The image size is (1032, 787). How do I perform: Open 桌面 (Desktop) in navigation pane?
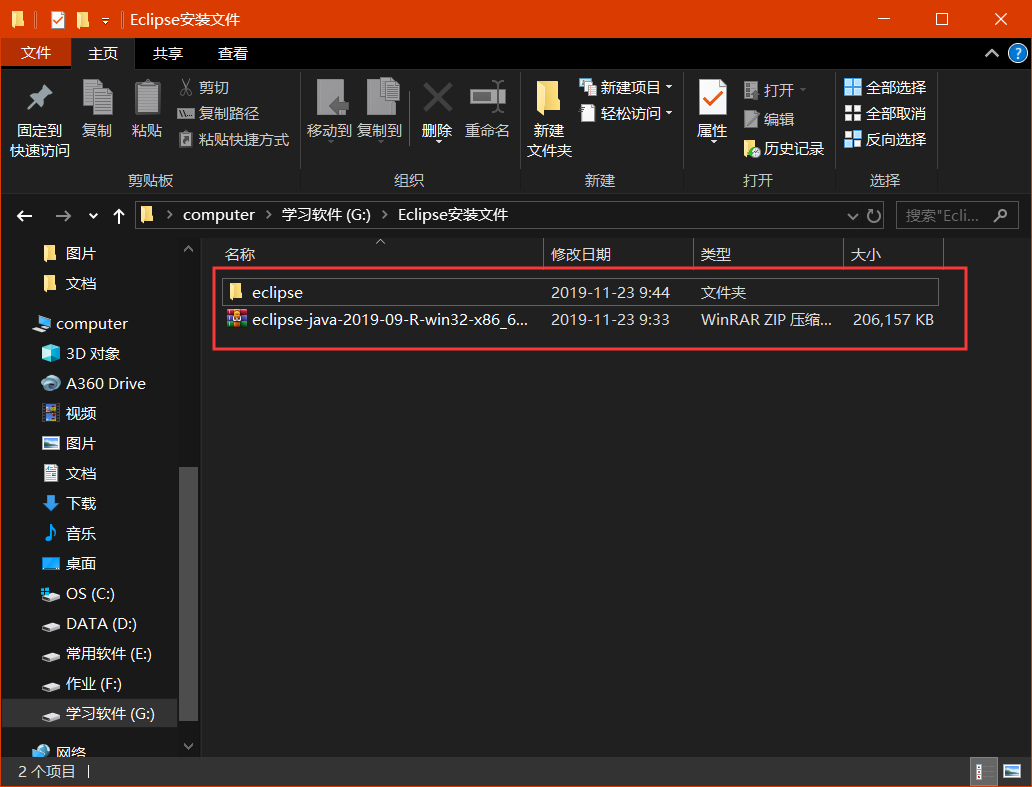[x=69, y=564]
